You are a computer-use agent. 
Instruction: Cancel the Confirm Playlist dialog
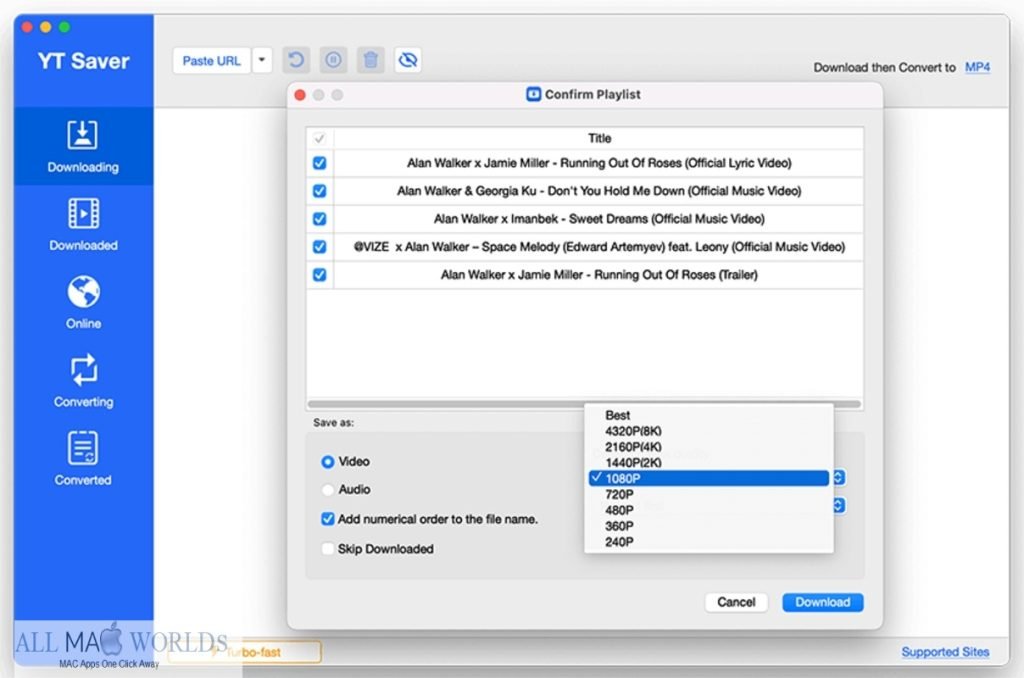(x=736, y=602)
